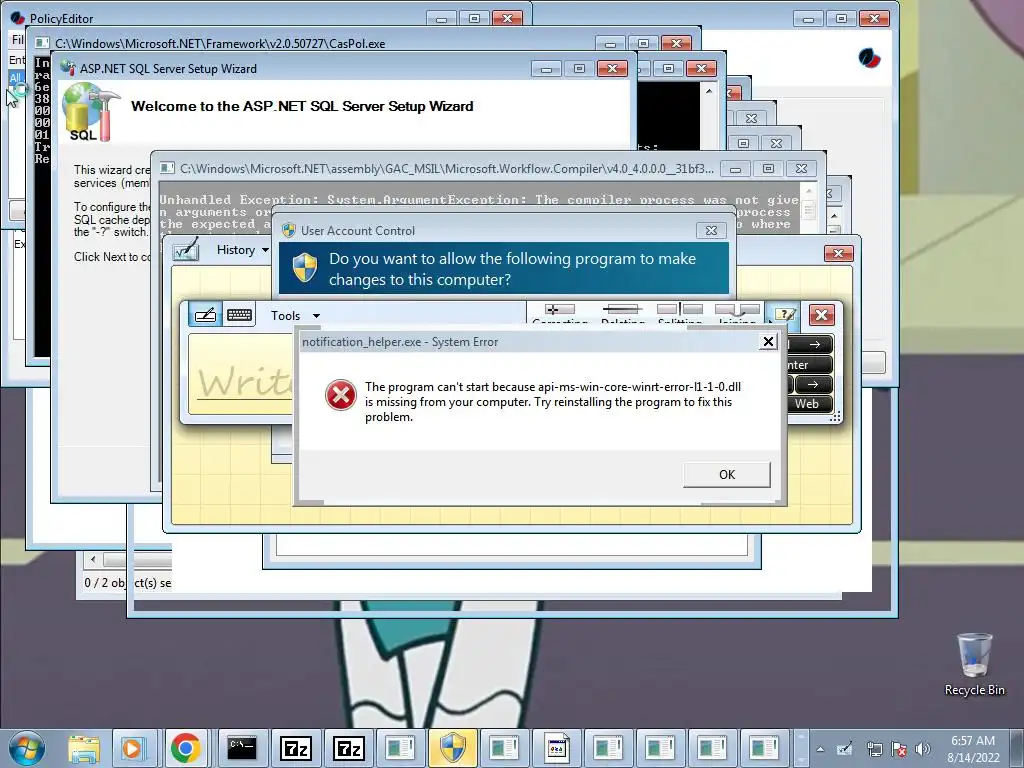Click the console scroll up arrow

tap(709, 91)
